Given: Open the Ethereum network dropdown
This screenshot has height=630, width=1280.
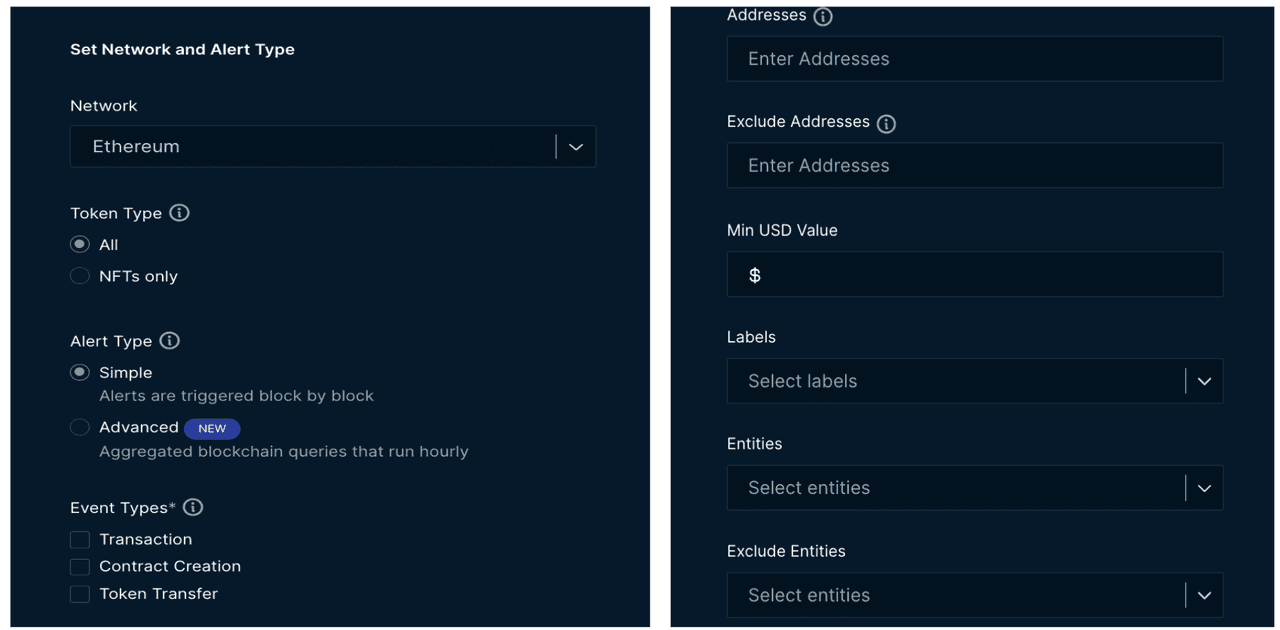Looking at the screenshot, I should point(332,147).
